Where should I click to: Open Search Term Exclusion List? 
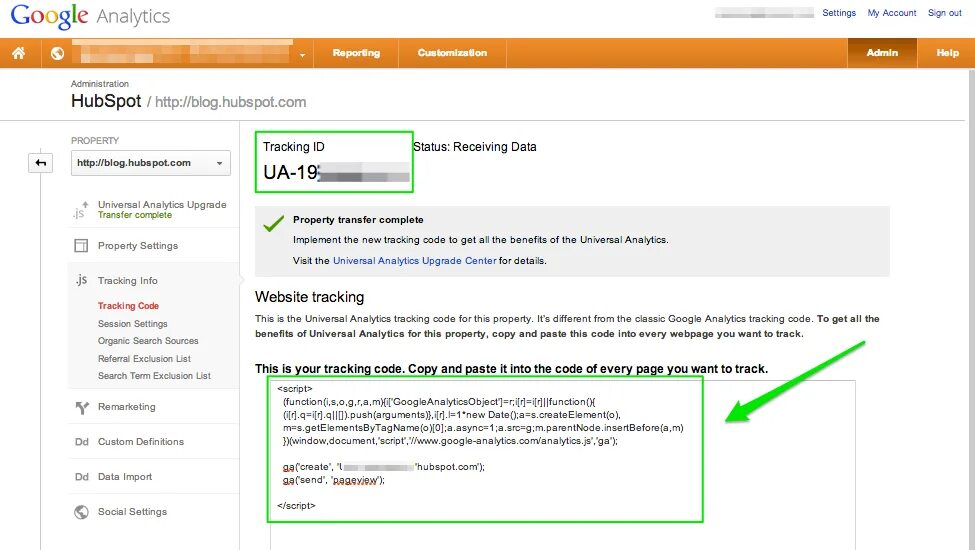[x=154, y=375]
